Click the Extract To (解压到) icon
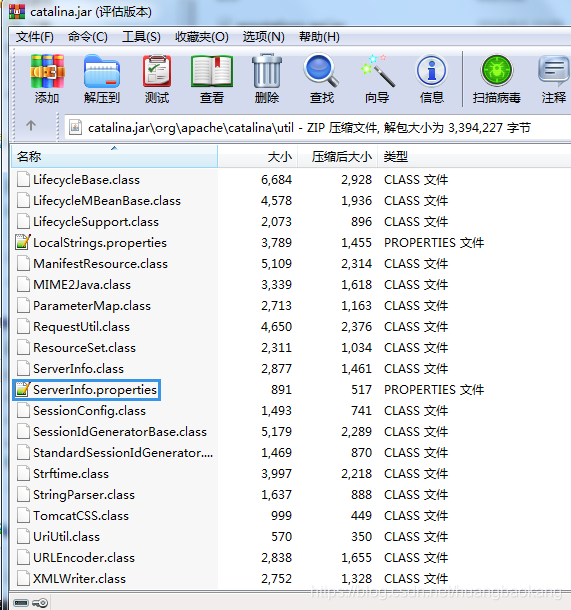Image resolution: width=571 pixels, height=610 pixels. 102,72
